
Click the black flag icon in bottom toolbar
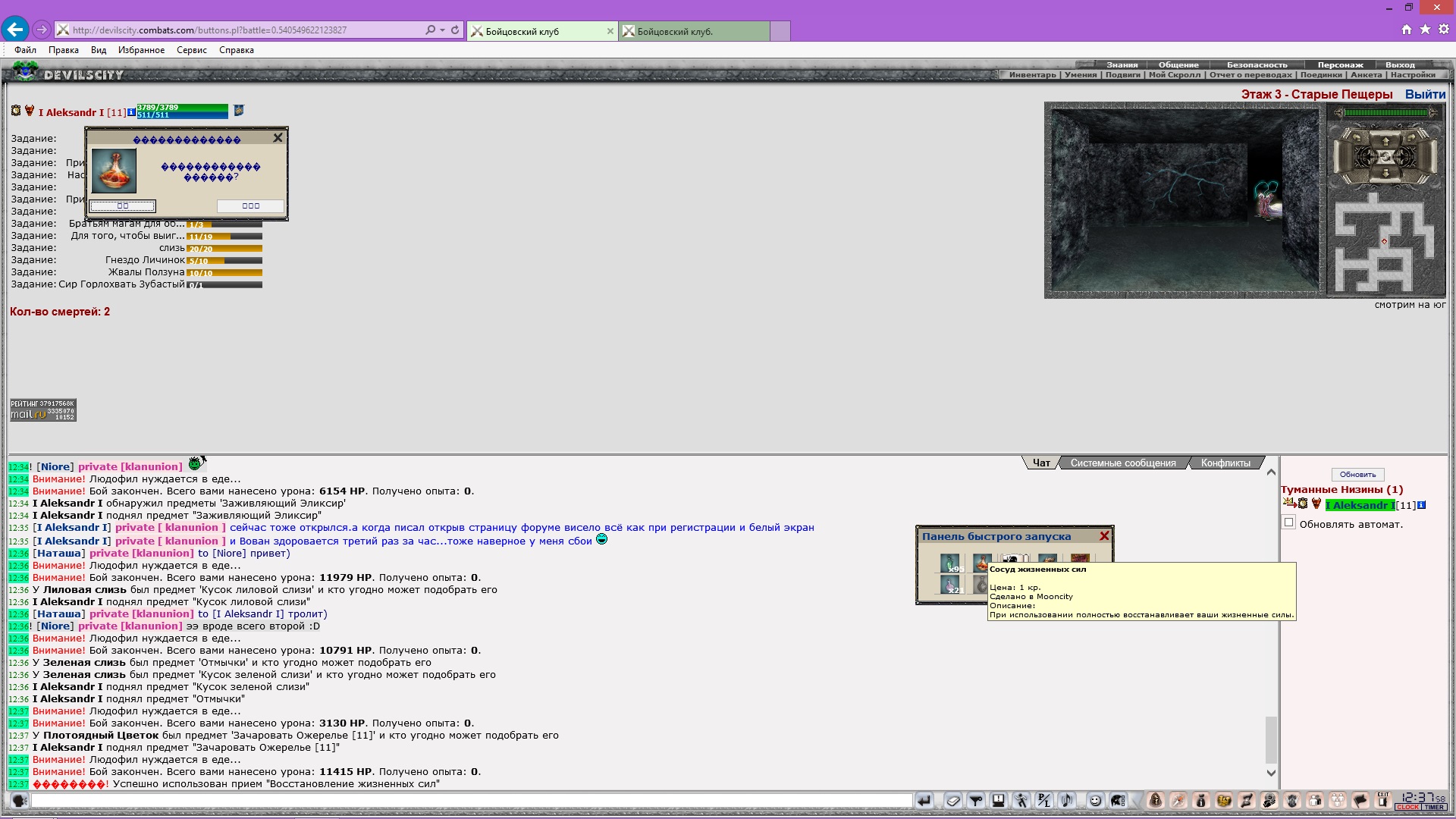point(1360,800)
